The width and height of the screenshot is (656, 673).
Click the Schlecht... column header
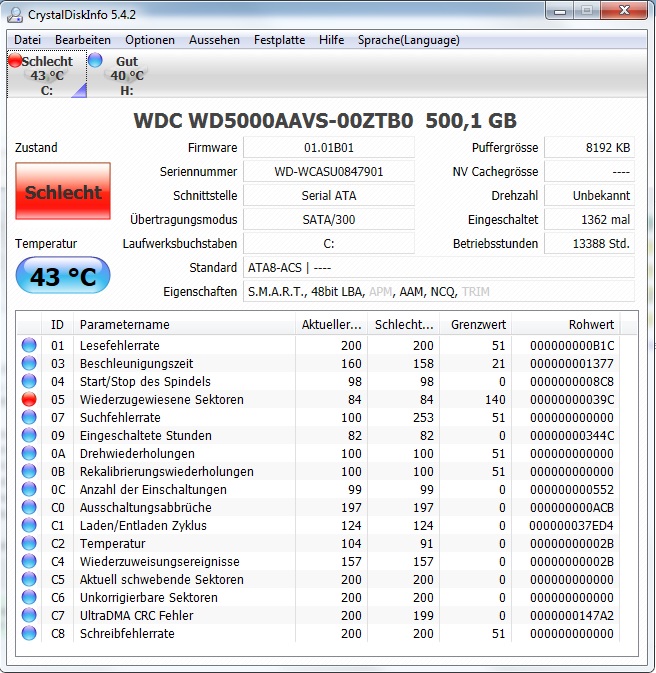click(403, 324)
